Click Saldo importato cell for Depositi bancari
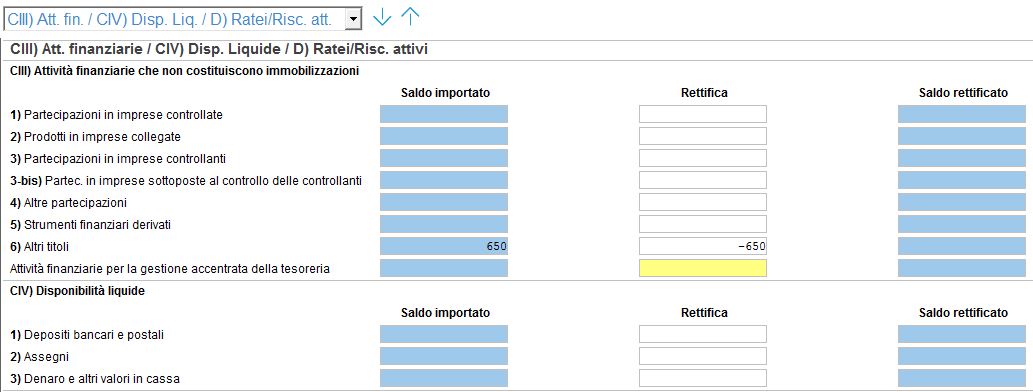 tap(444, 334)
